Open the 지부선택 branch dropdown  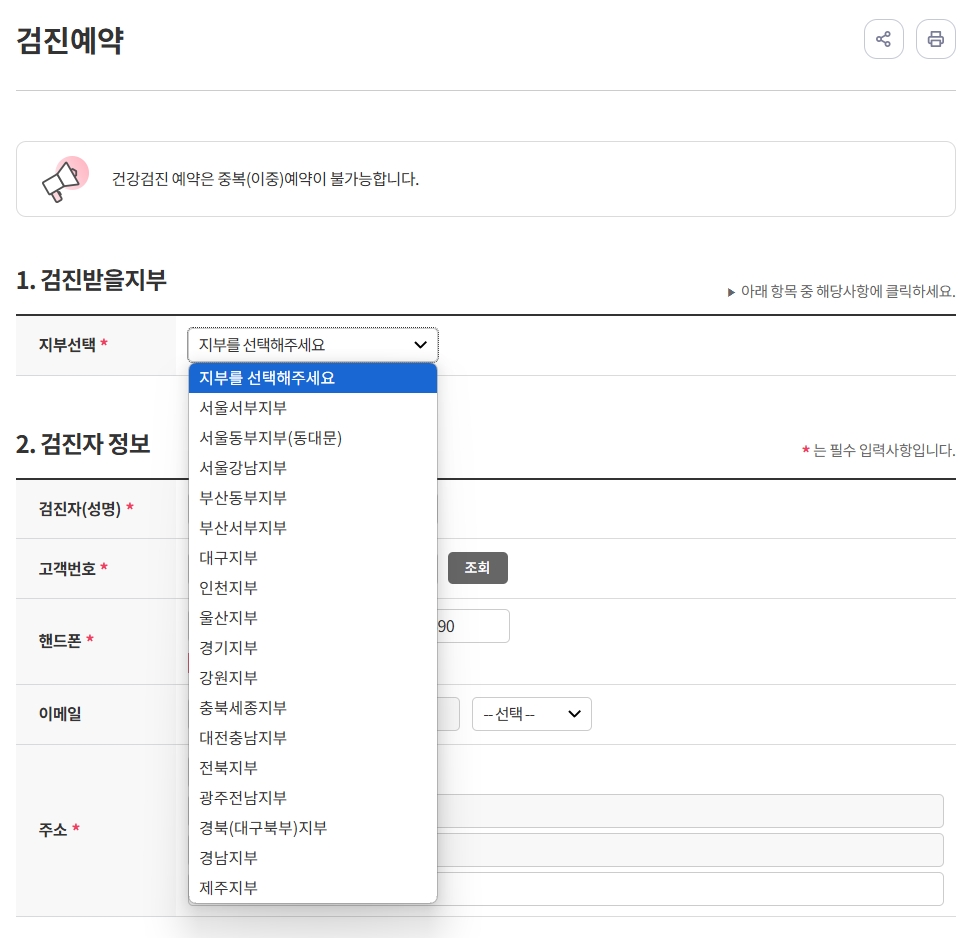point(313,344)
